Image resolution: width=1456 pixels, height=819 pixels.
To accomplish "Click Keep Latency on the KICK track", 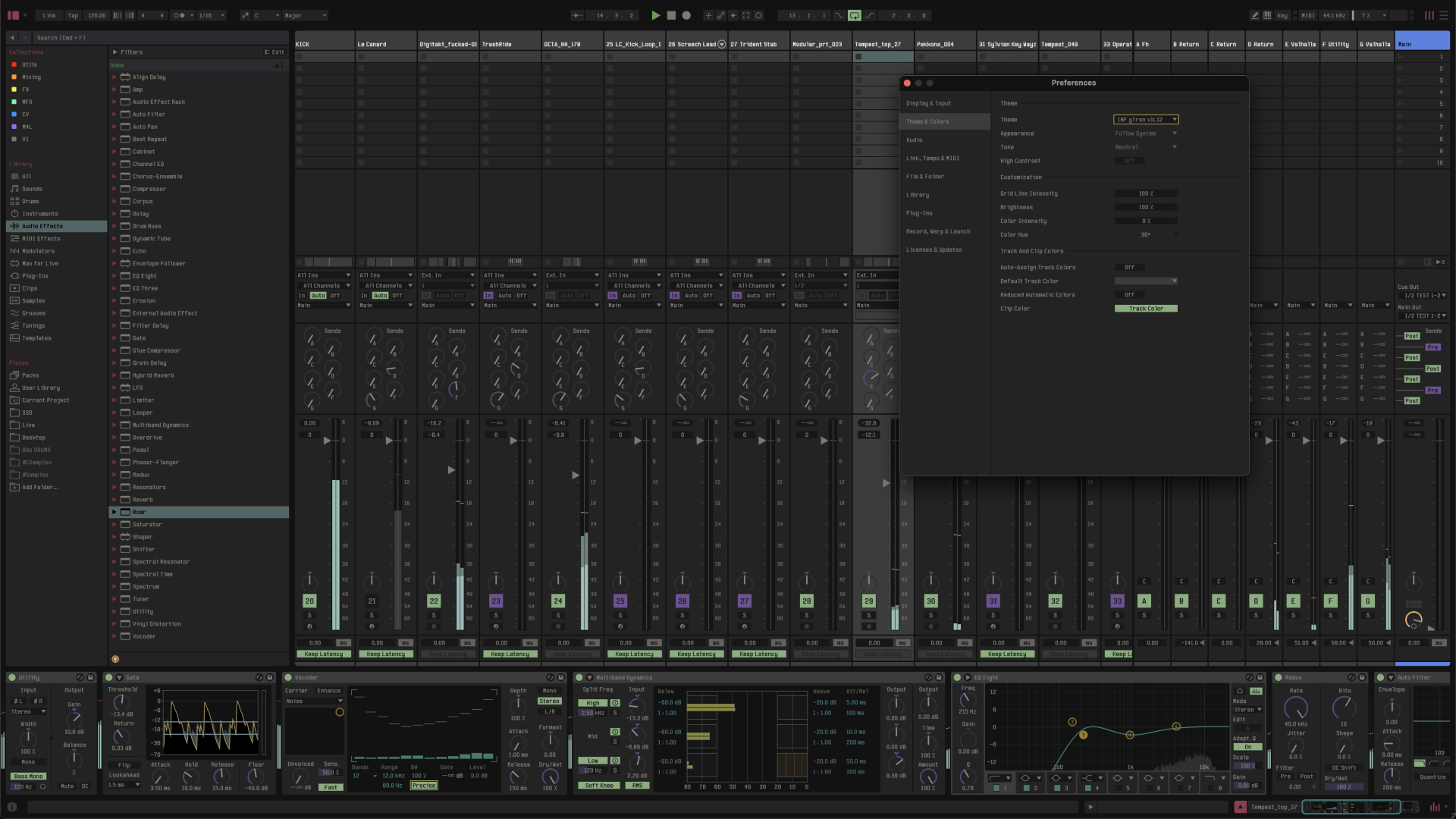I will click(x=324, y=653).
